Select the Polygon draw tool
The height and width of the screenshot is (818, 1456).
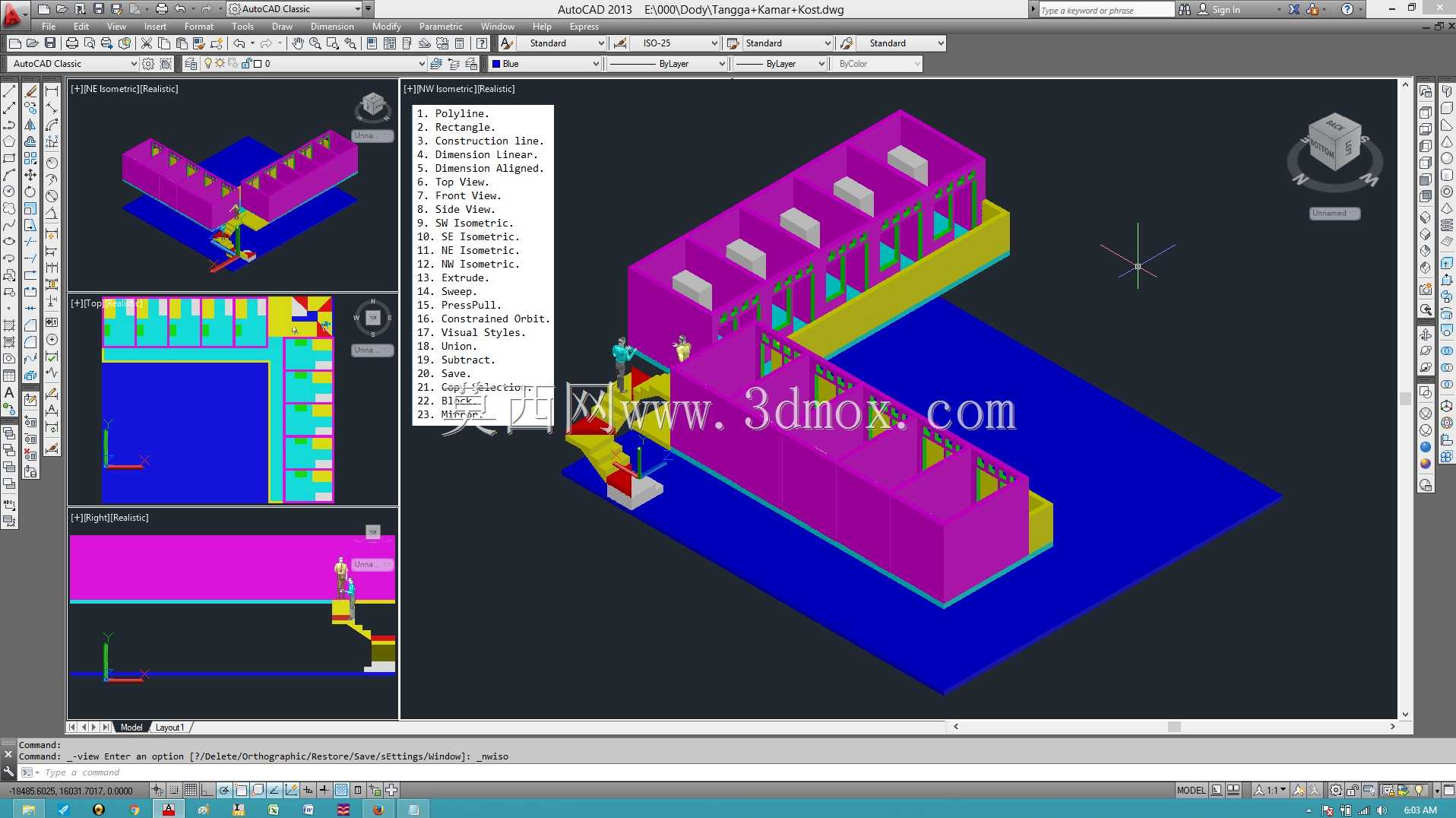[x=9, y=141]
